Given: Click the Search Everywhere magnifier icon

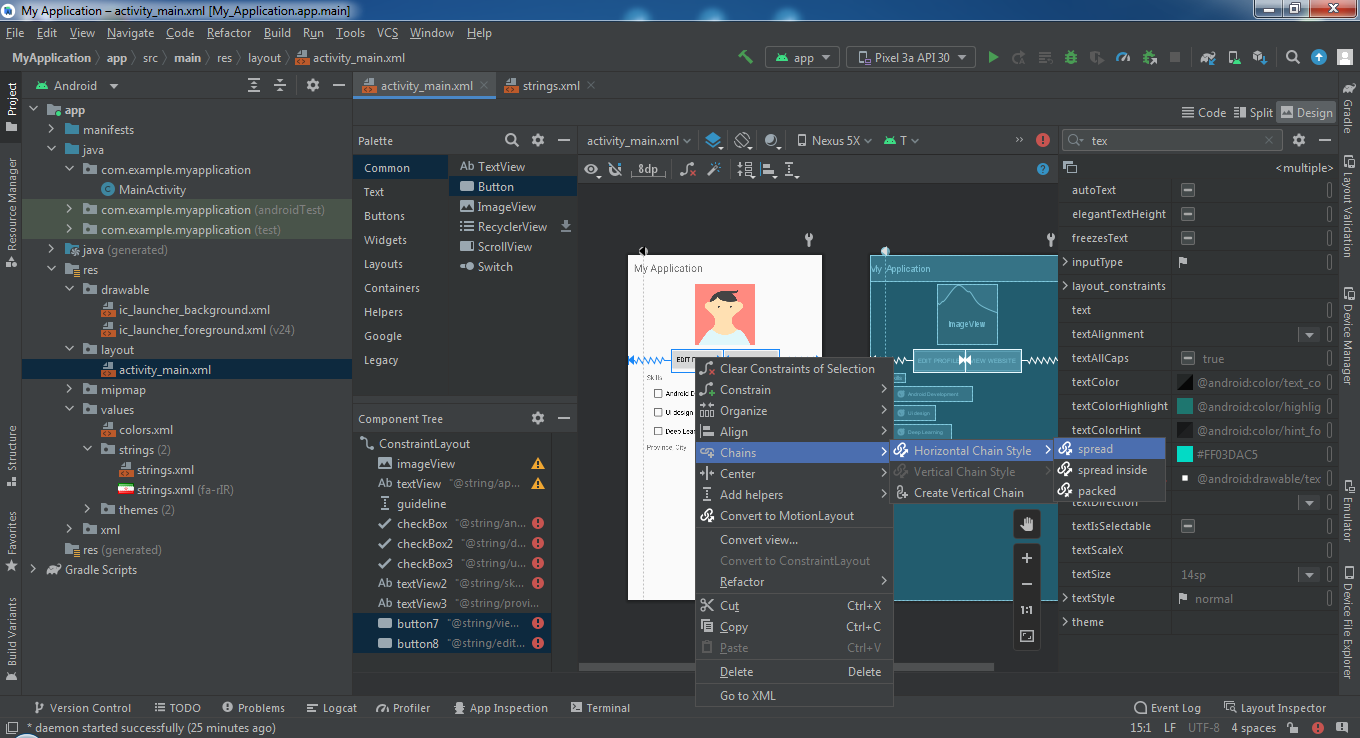Looking at the screenshot, I should click(1293, 57).
